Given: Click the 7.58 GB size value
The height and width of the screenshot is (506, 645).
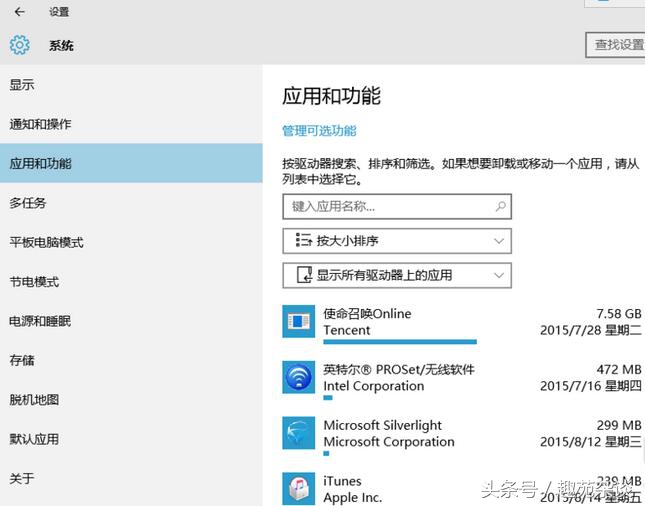Looking at the screenshot, I should pos(619,314).
